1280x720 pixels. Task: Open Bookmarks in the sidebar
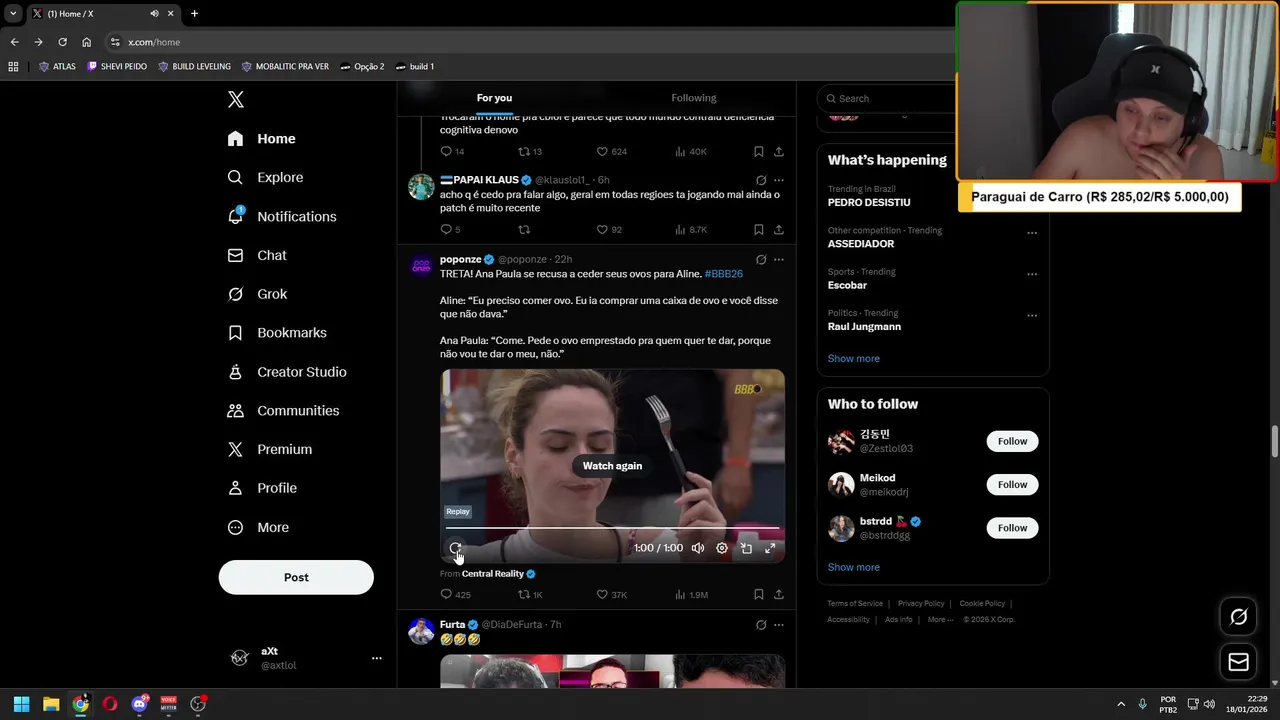pos(277,332)
